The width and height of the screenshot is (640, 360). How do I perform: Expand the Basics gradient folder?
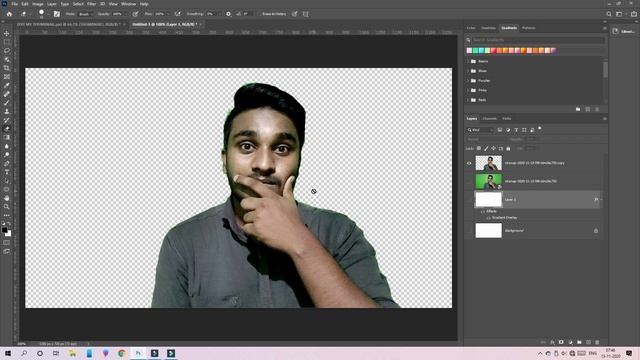coord(468,61)
